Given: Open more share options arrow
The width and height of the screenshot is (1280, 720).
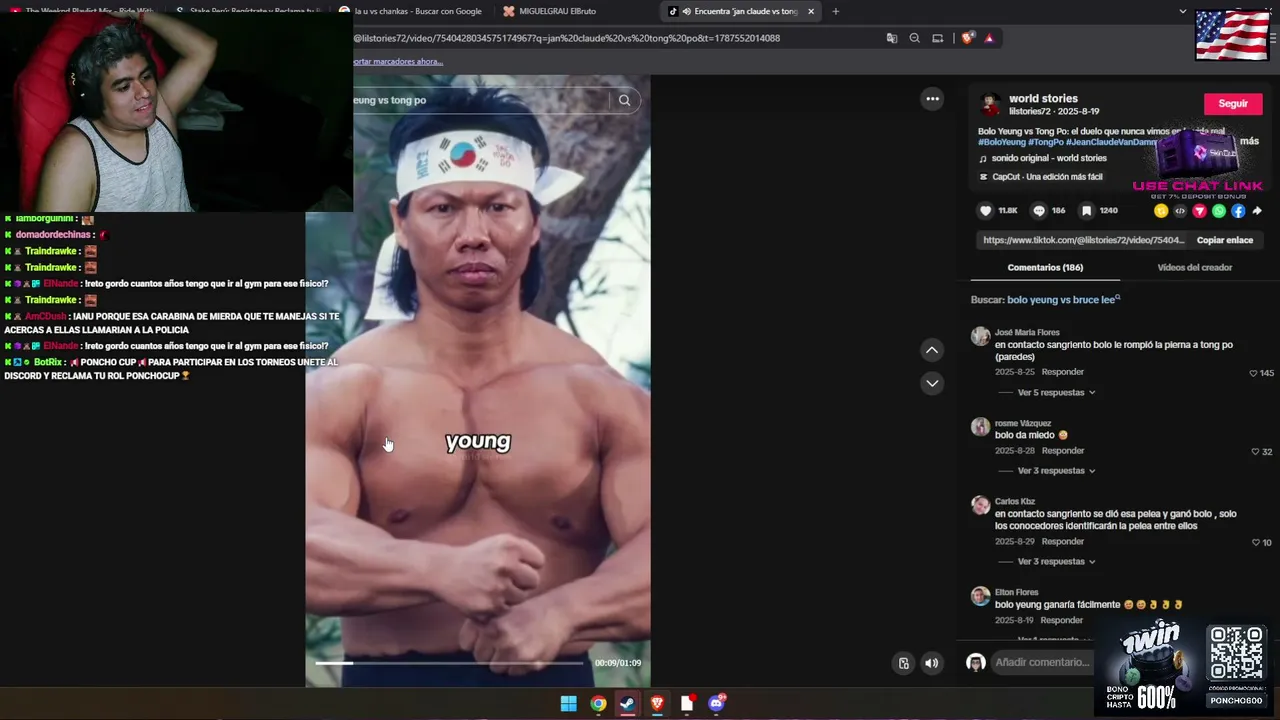Looking at the screenshot, I should click(1257, 211).
